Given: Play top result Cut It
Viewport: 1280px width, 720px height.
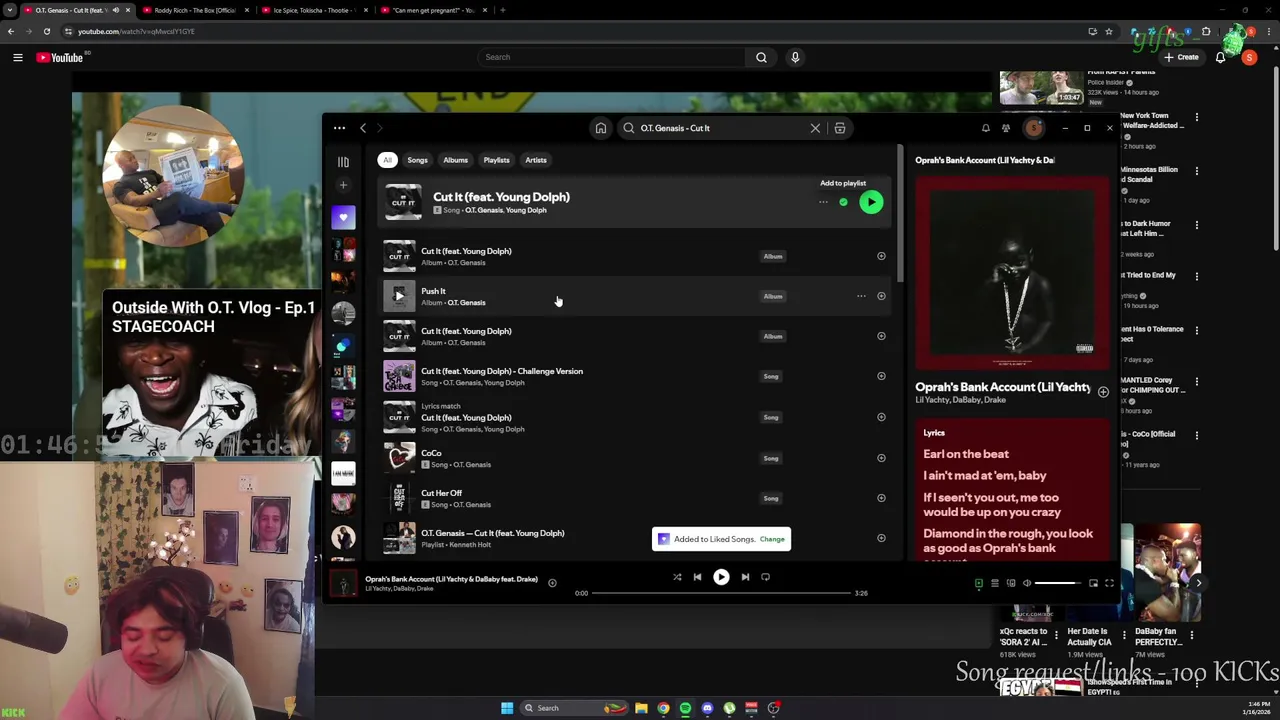Looking at the screenshot, I should 871,202.
